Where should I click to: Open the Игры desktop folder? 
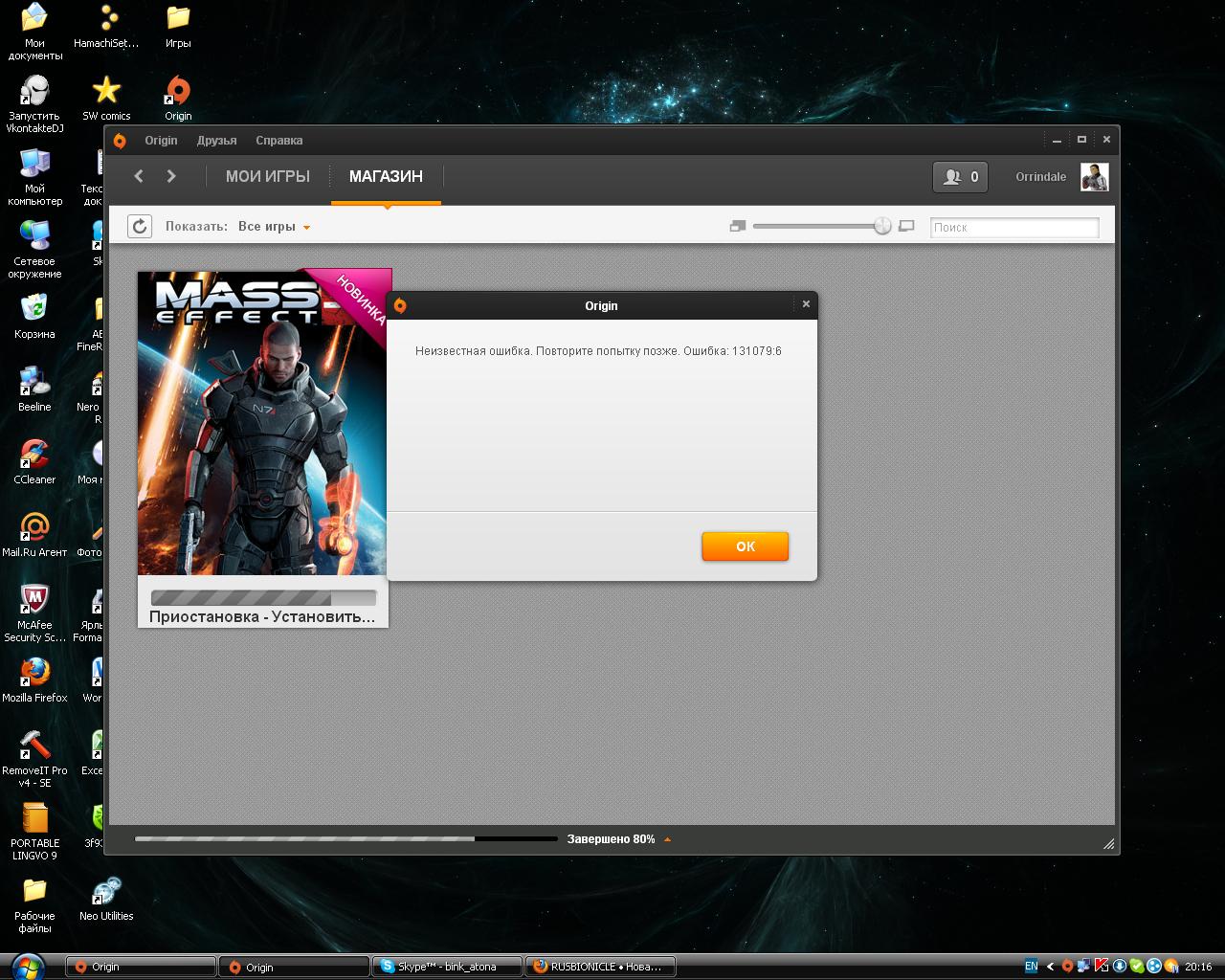pos(178,27)
